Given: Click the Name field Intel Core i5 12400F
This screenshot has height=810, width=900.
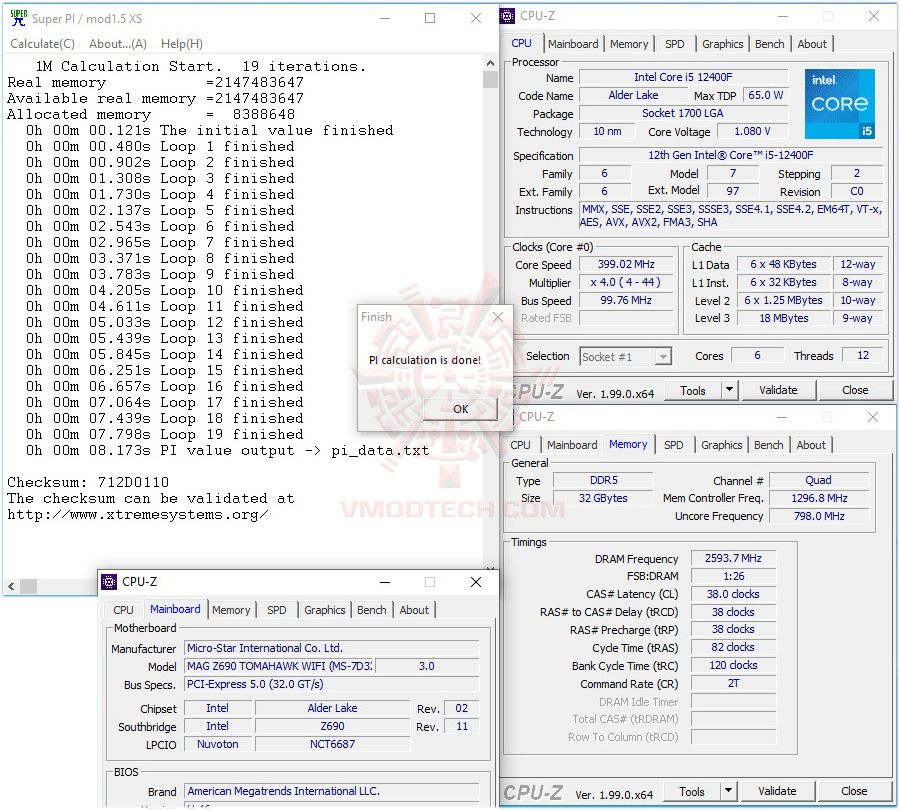Looking at the screenshot, I should pos(682,77).
